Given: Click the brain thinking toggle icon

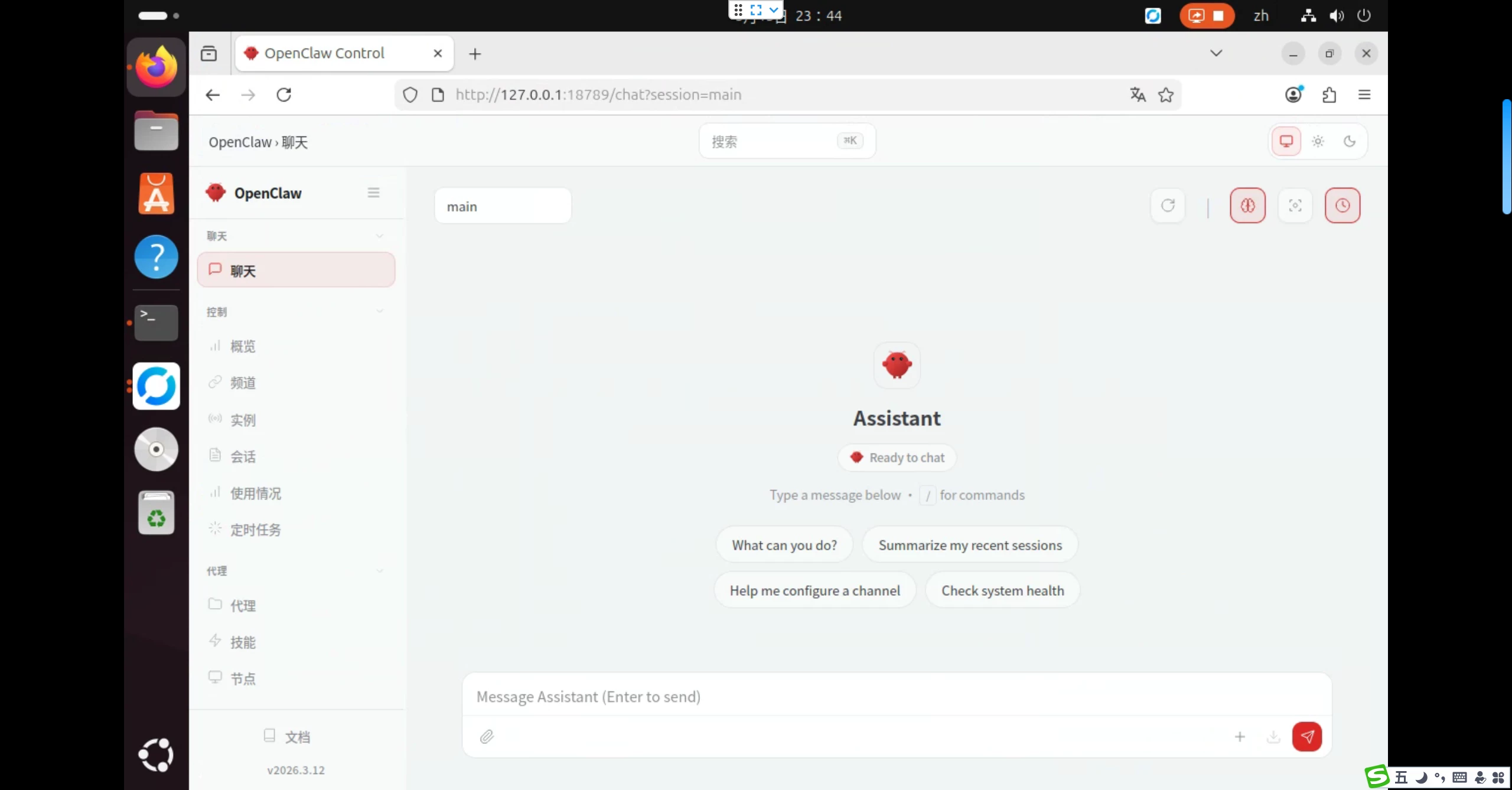Looking at the screenshot, I should (x=1247, y=205).
